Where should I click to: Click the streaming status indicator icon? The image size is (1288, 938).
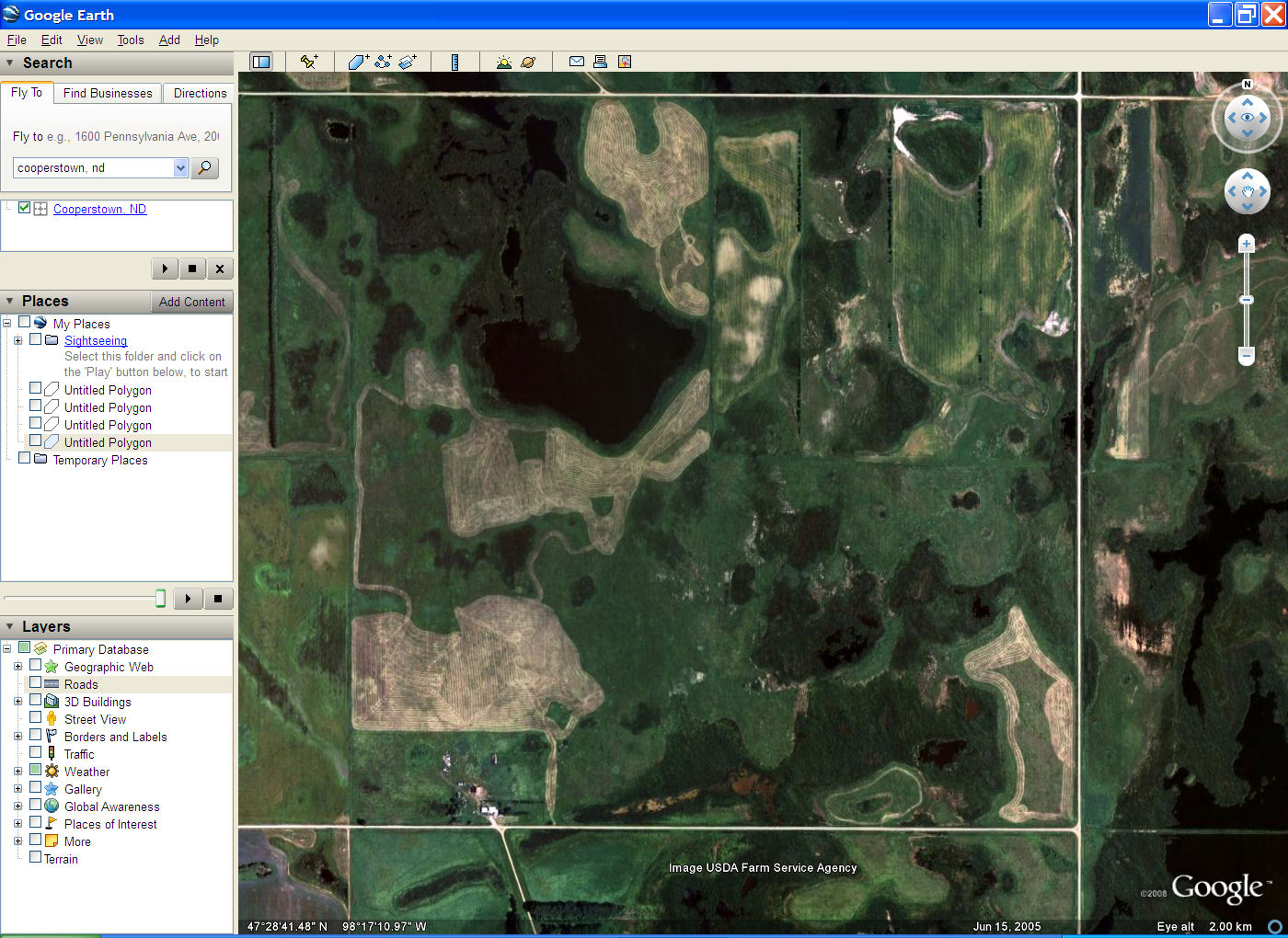point(1274,926)
